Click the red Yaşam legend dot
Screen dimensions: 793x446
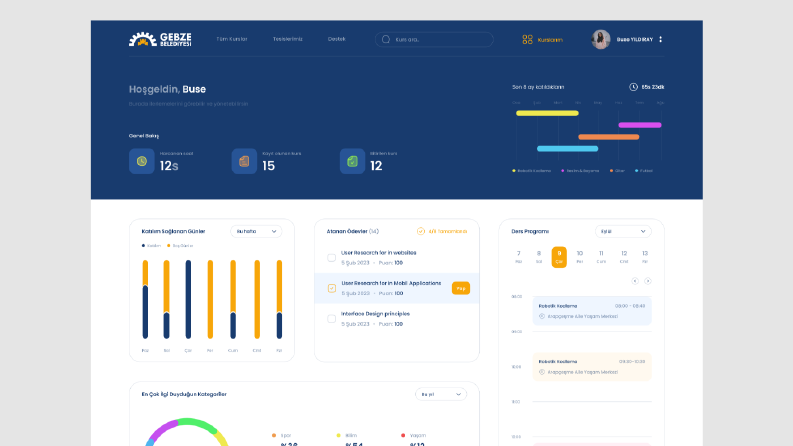point(403,435)
